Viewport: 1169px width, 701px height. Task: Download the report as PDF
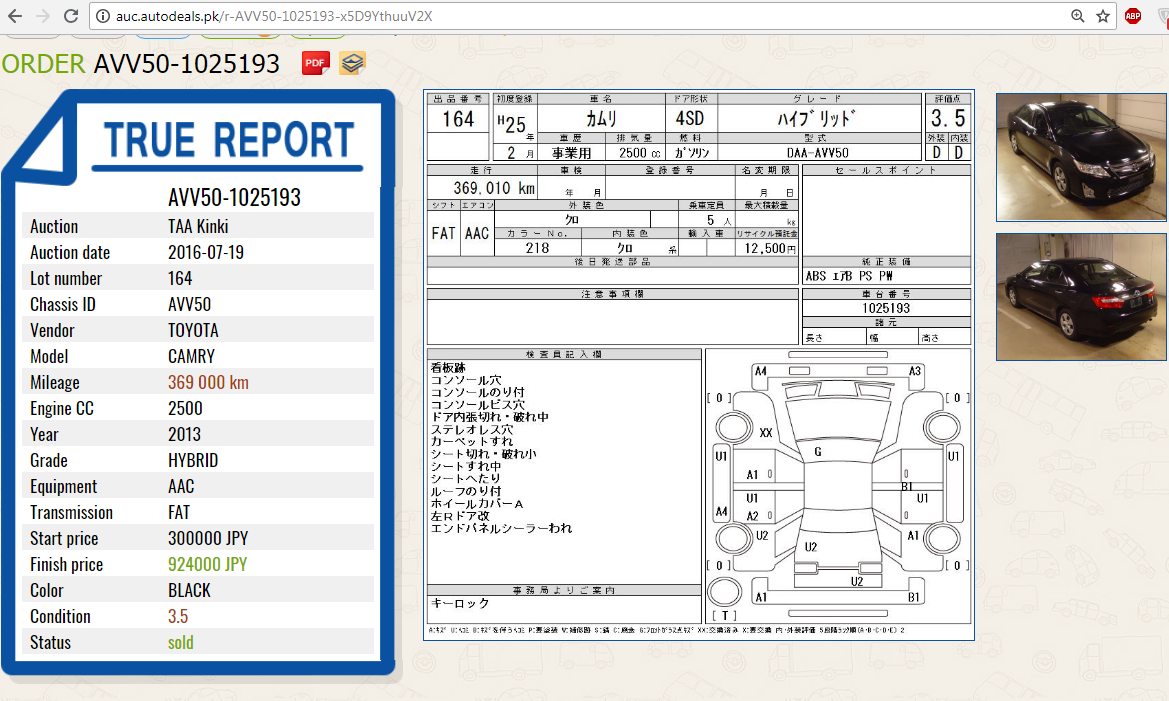click(x=315, y=63)
